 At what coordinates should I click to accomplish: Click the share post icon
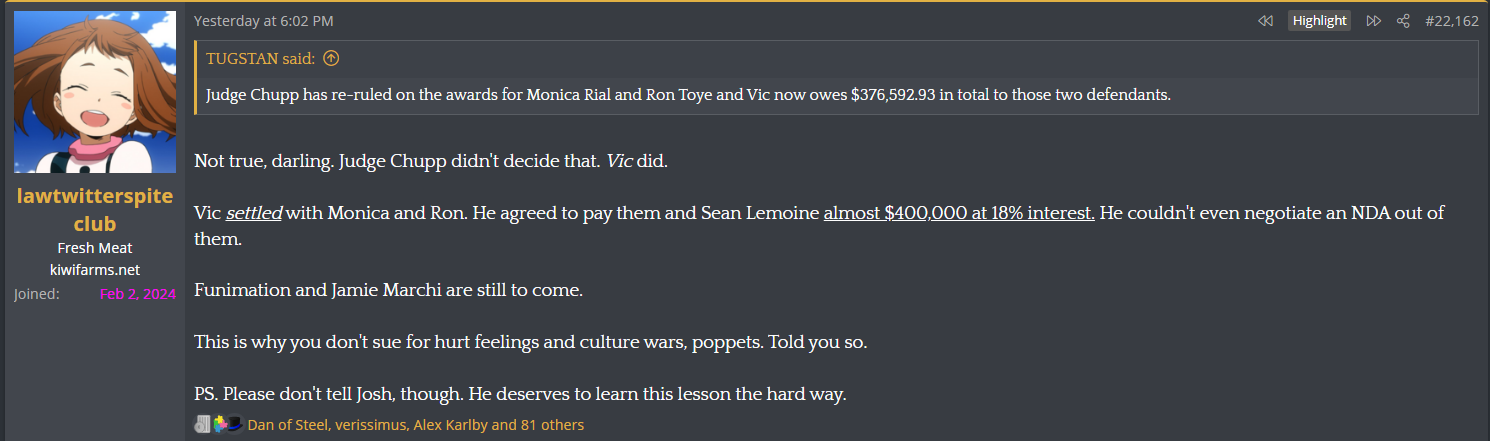[x=1403, y=21]
